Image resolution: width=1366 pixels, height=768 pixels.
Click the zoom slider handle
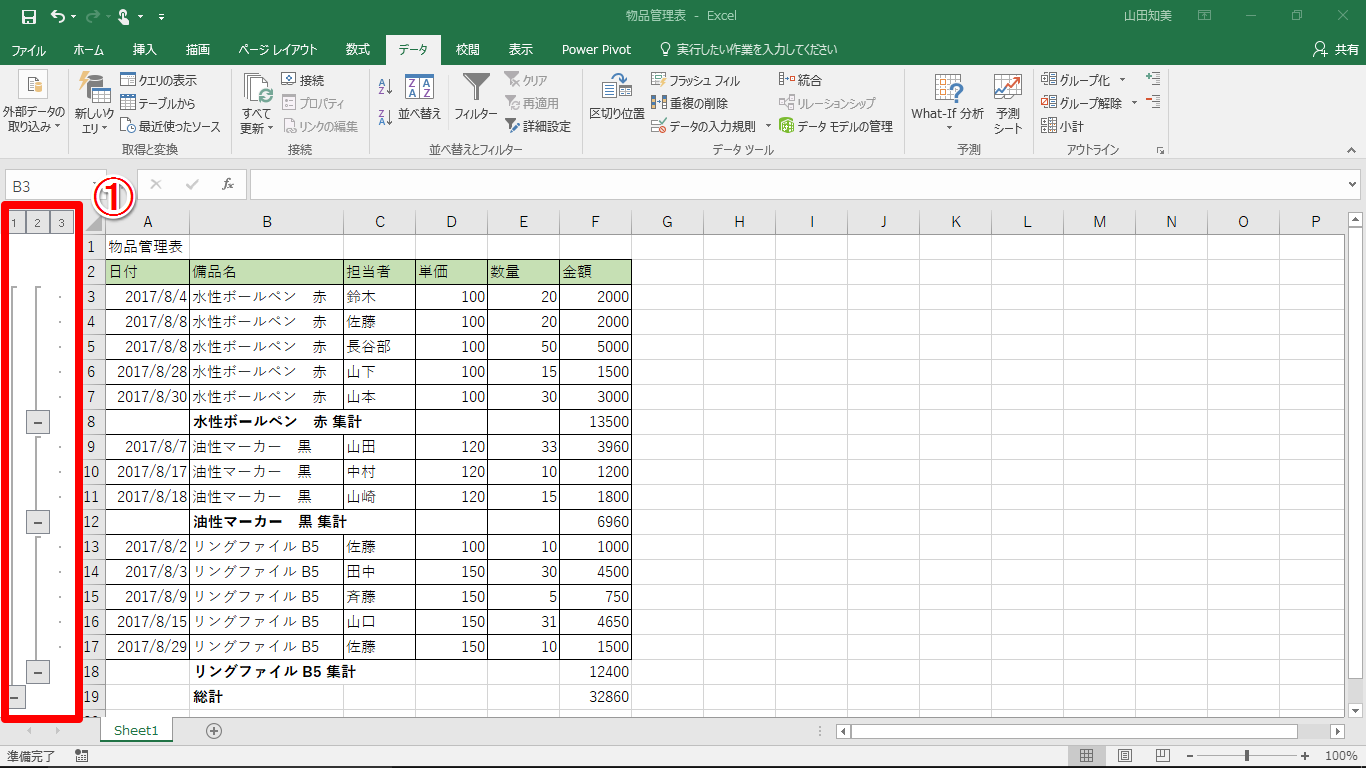tap(1246, 756)
